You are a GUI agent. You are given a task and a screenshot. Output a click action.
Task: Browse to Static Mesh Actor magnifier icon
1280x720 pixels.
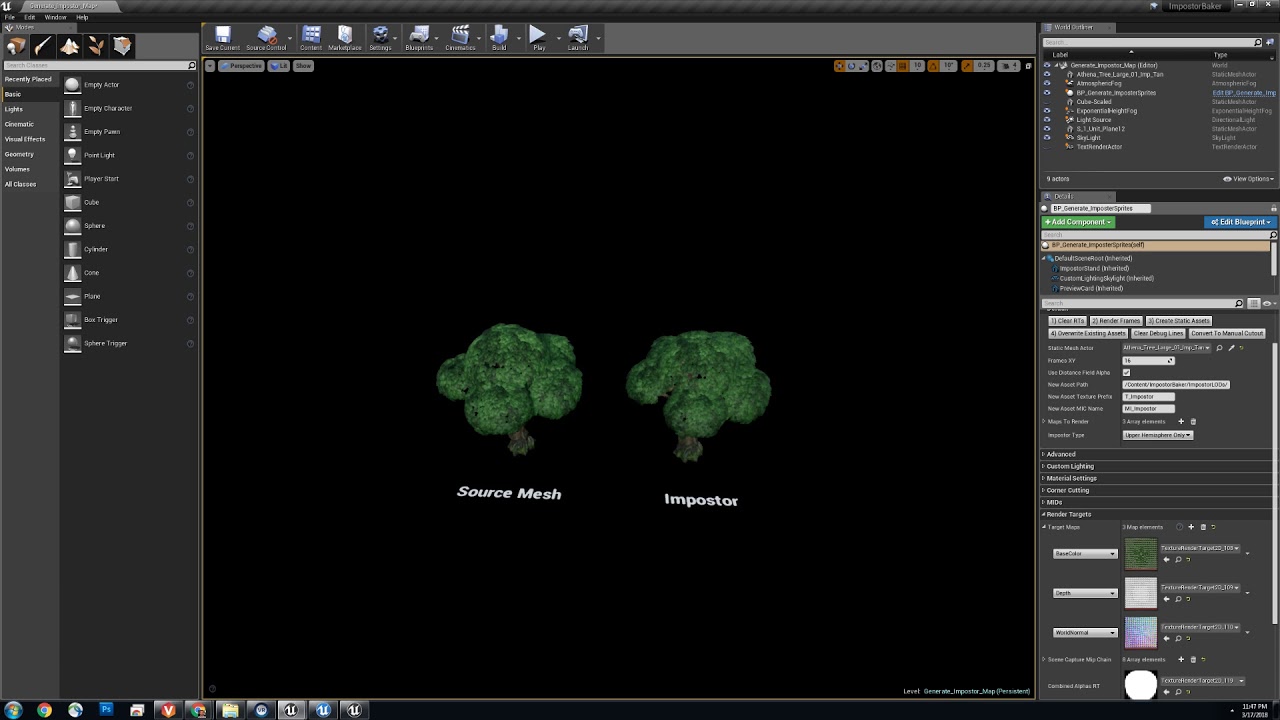(x=1219, y=348)
